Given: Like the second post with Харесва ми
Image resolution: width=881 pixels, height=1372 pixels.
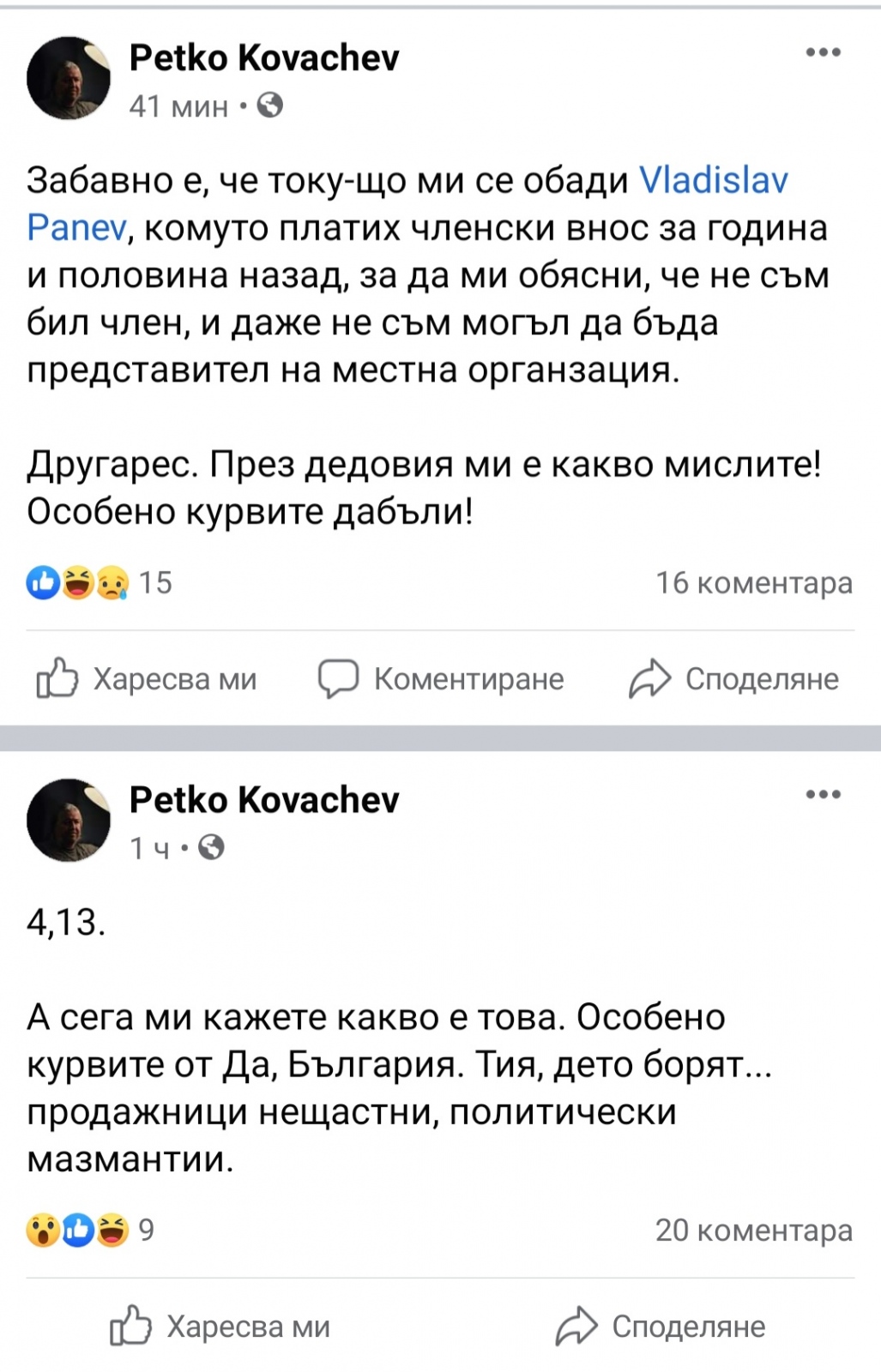Looking at the screenshot, I should (x=220, y=1327).
